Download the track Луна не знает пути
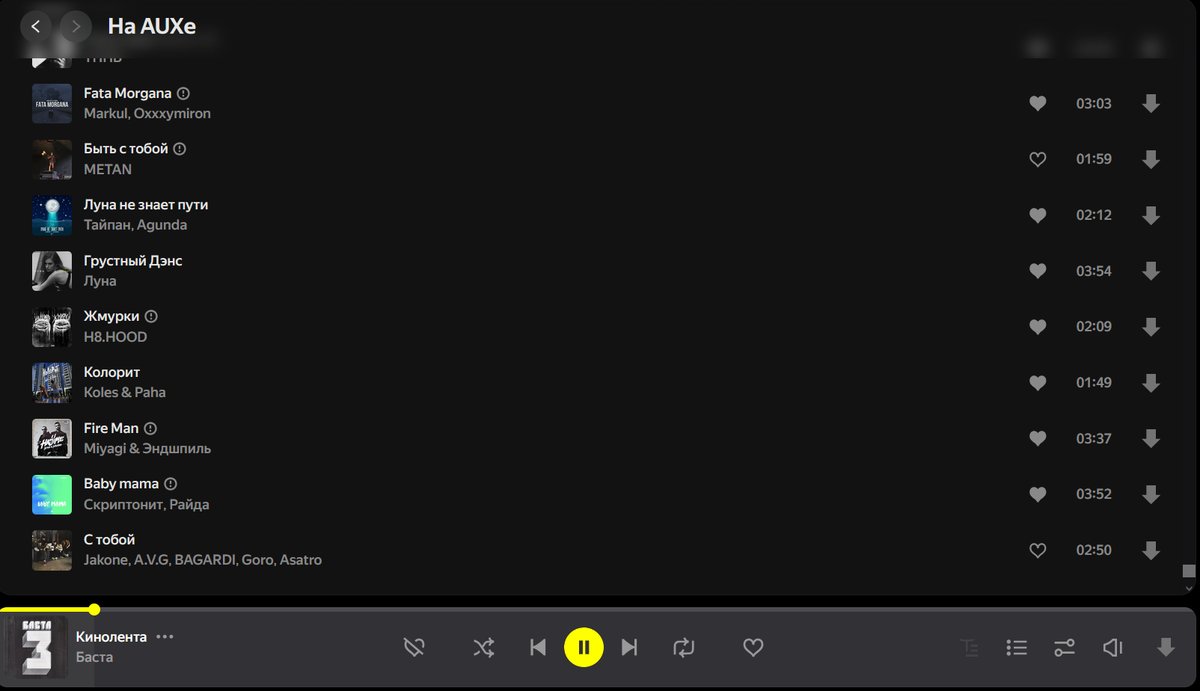The image size is (1200, 691). 1151,215
